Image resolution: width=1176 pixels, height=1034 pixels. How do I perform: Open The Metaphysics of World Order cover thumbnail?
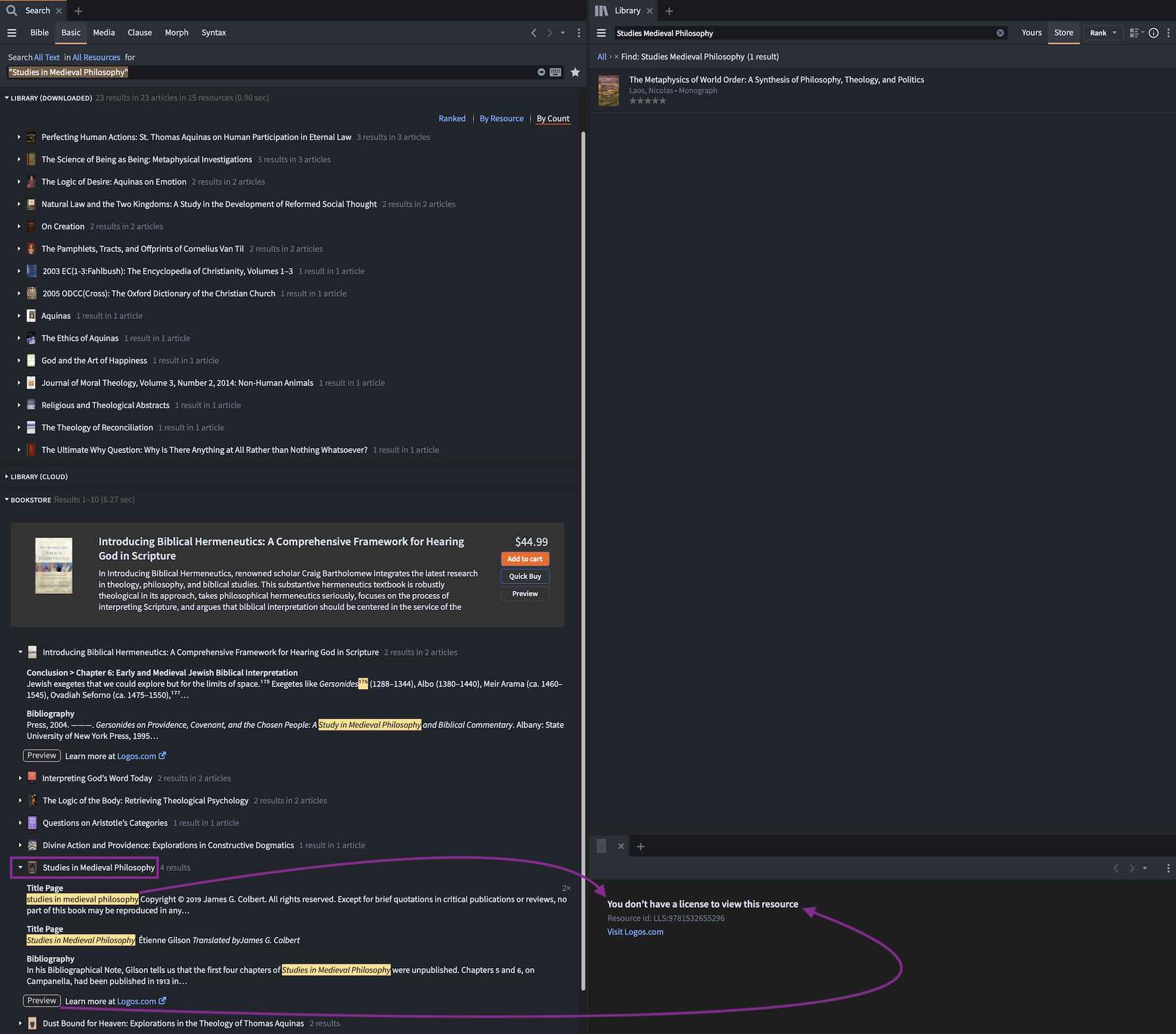609,91
